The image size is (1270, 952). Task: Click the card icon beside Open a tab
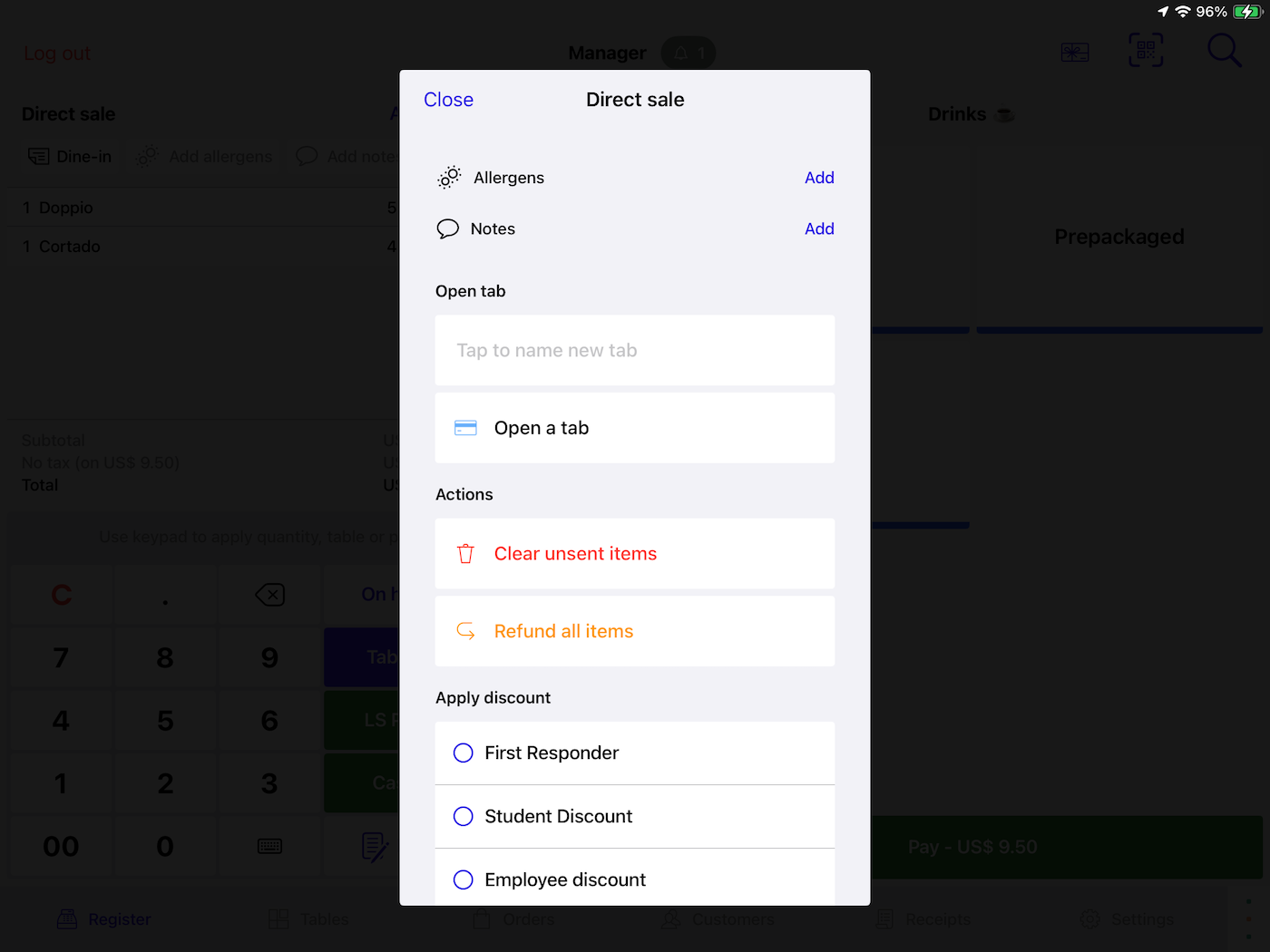click(x=465, y=427)
